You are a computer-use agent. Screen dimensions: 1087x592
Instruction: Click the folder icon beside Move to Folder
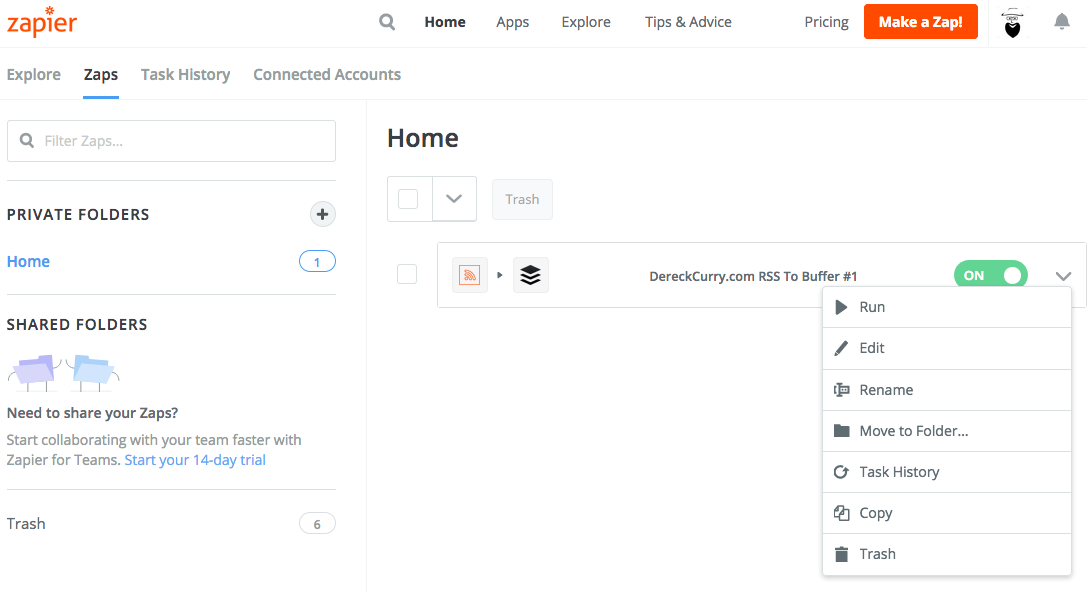(841, 430)
